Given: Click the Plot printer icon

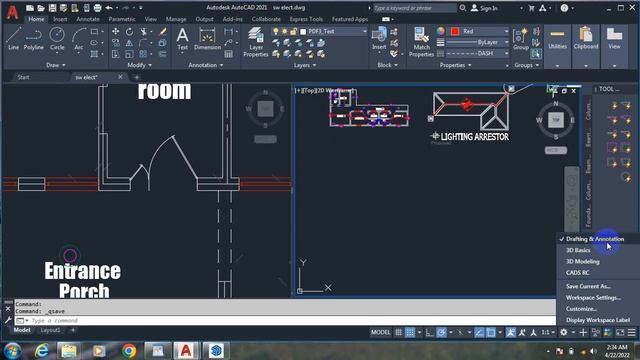Looking at the screenshot, I should pyautogui.click(x=97, y=8).
